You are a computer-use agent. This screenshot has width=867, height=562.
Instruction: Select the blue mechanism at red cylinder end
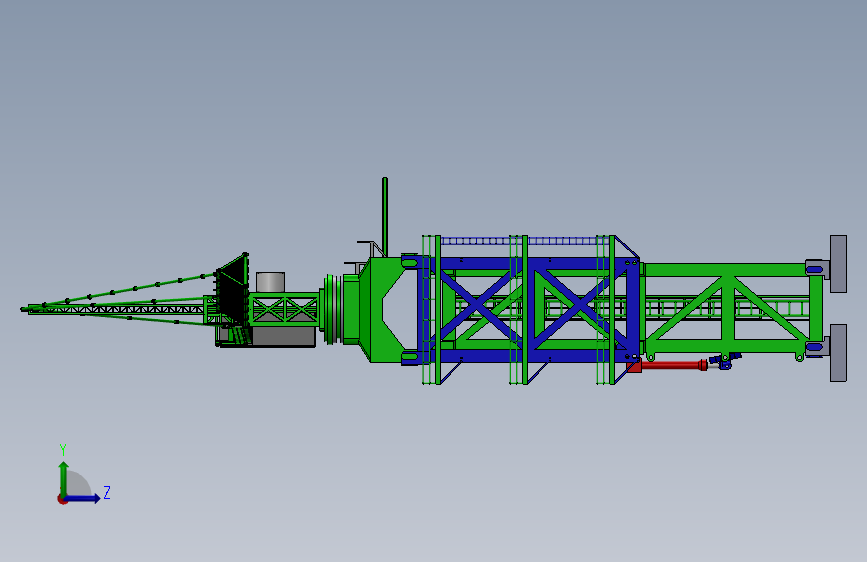click(724, 361)
